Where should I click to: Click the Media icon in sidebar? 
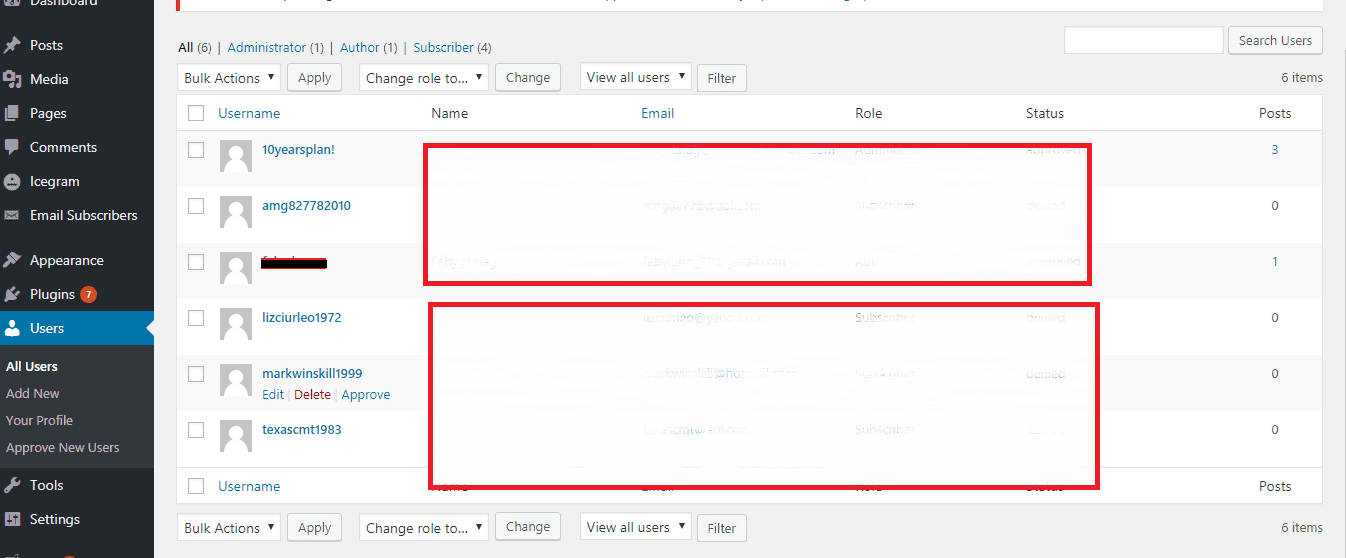[12, 79]
